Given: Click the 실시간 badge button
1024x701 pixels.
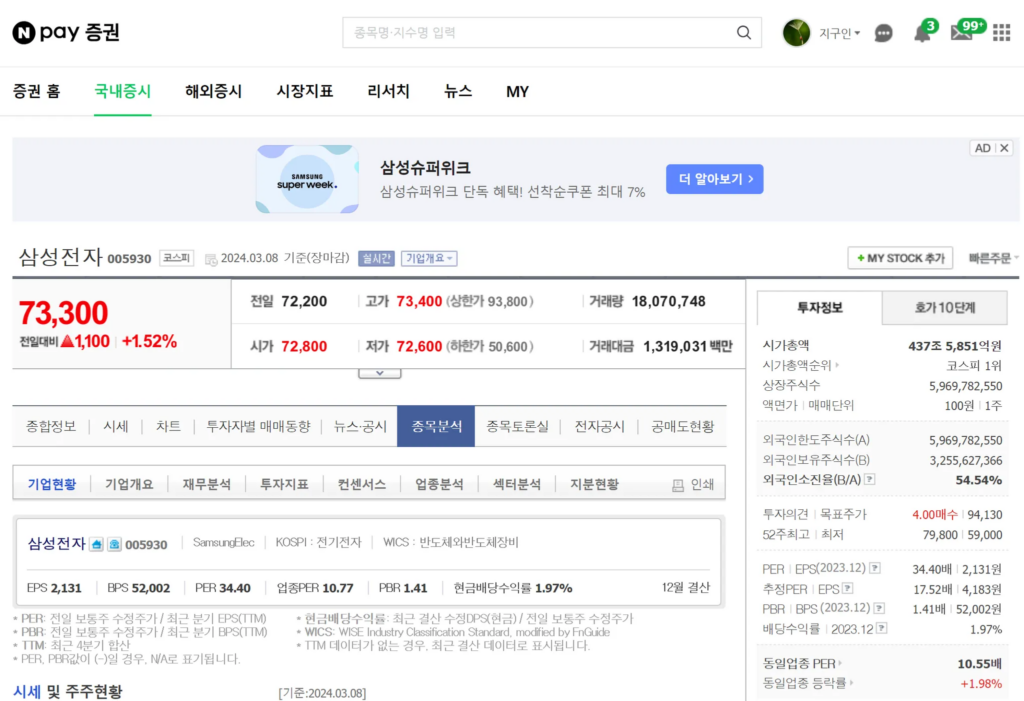Looking at the screenshot, I should click(376, 259).
